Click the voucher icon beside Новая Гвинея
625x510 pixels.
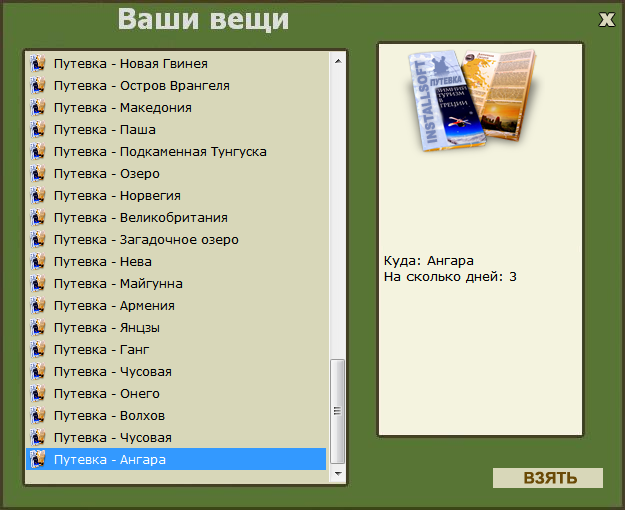(x=37, y=64)
